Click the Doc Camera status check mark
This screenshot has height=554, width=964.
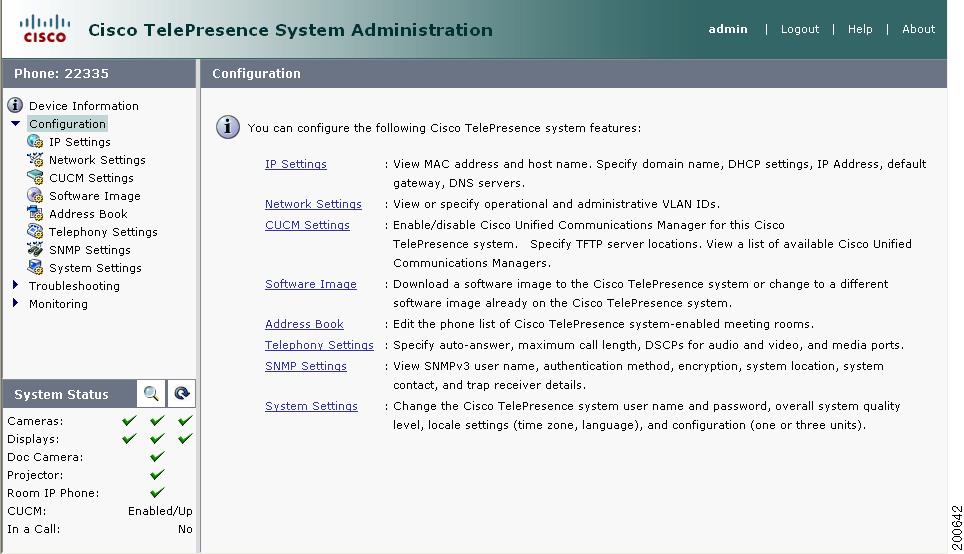157,456
